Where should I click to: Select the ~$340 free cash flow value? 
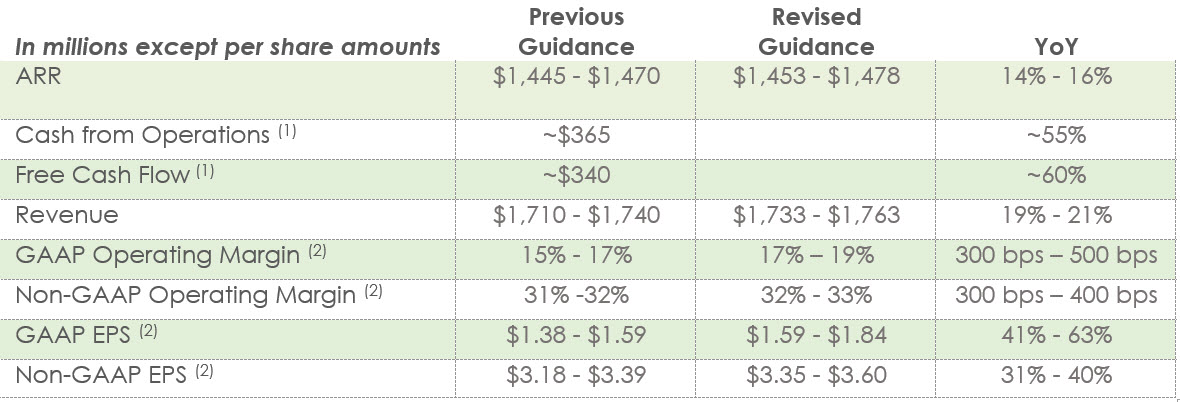577,175
